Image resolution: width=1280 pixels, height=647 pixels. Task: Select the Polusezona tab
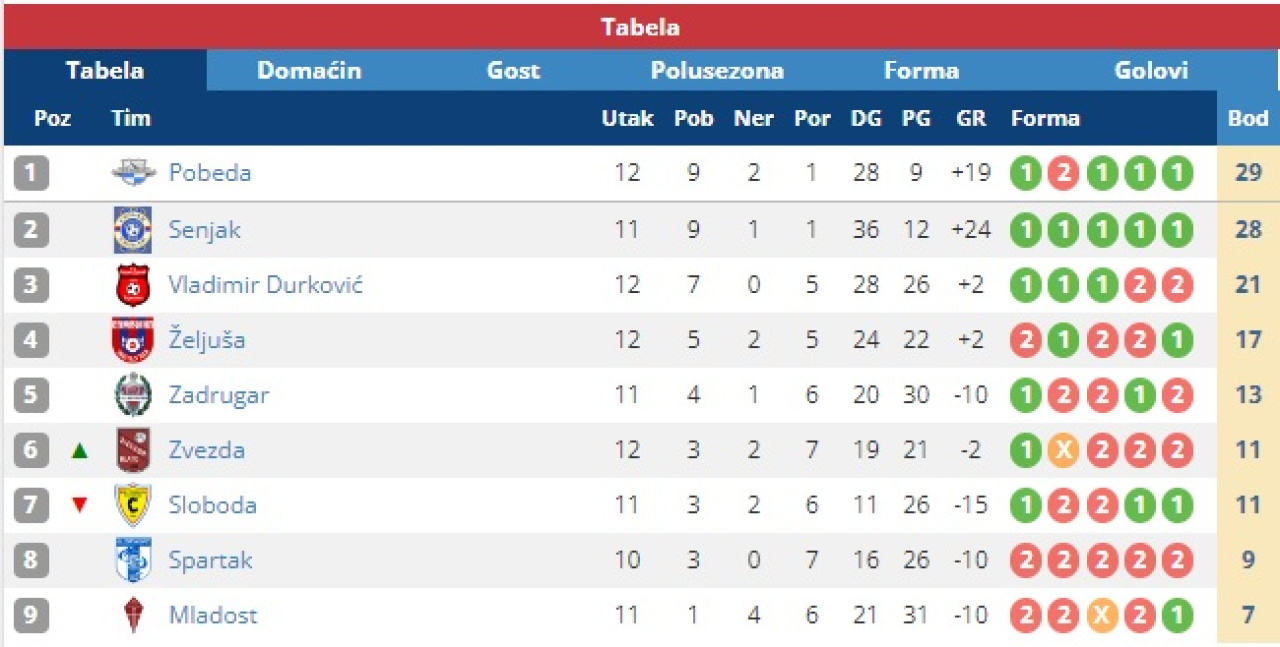717,71
